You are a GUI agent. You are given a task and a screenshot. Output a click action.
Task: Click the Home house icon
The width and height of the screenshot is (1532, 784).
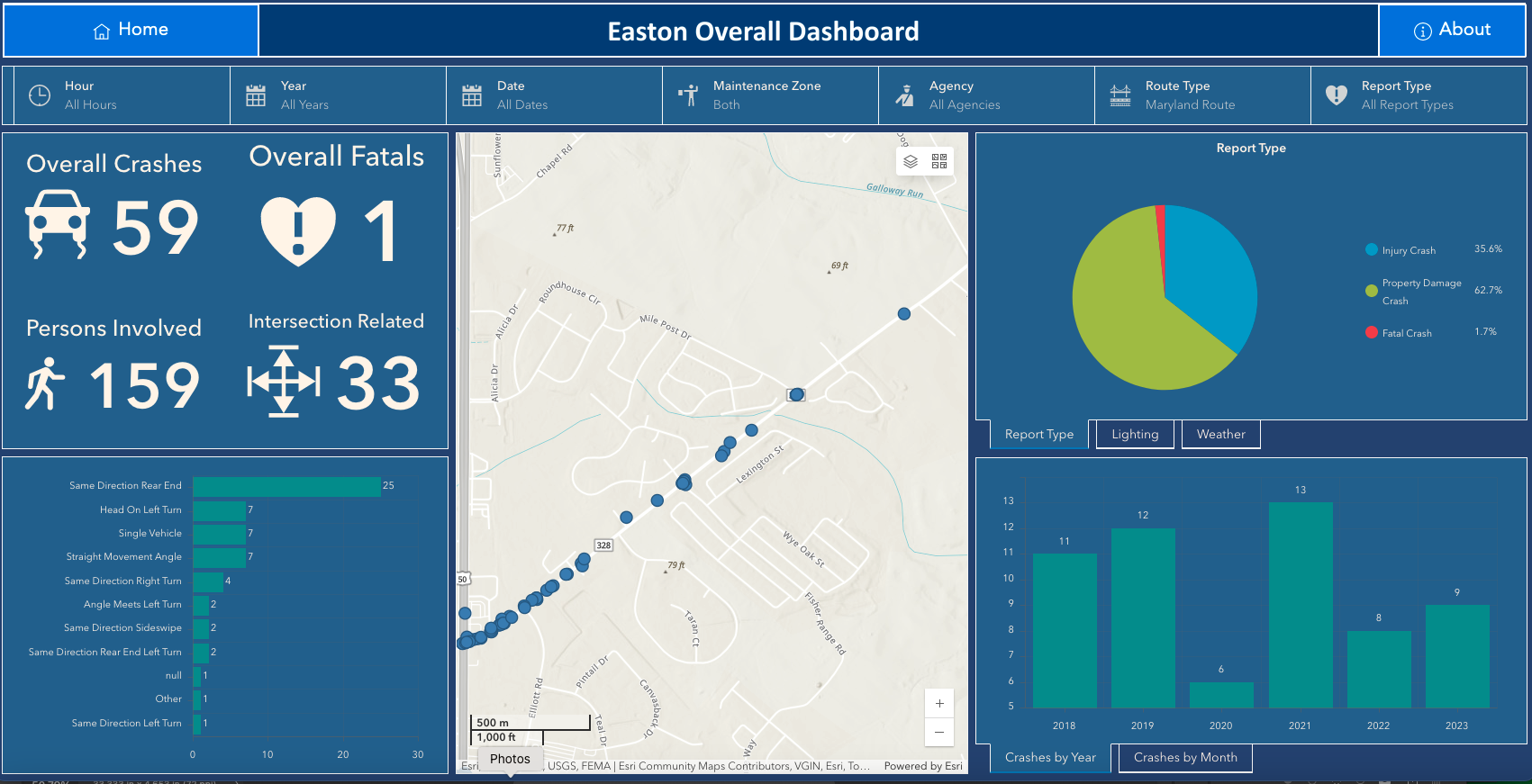[x=102, y=32]
